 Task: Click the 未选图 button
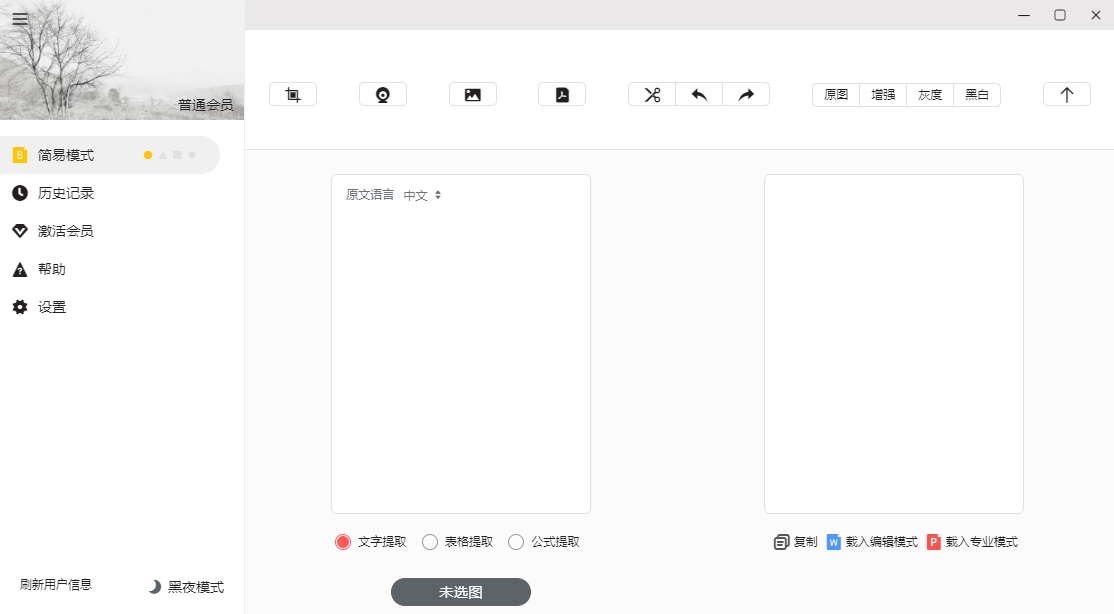[x=460, y=592]
